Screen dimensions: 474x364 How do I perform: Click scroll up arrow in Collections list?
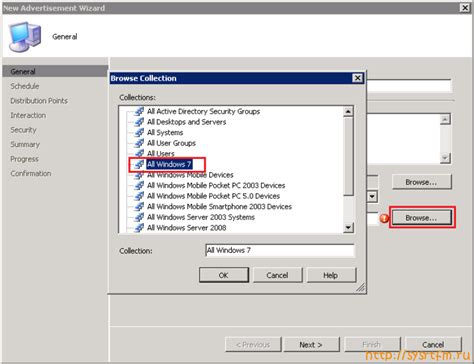click(348, 111)
